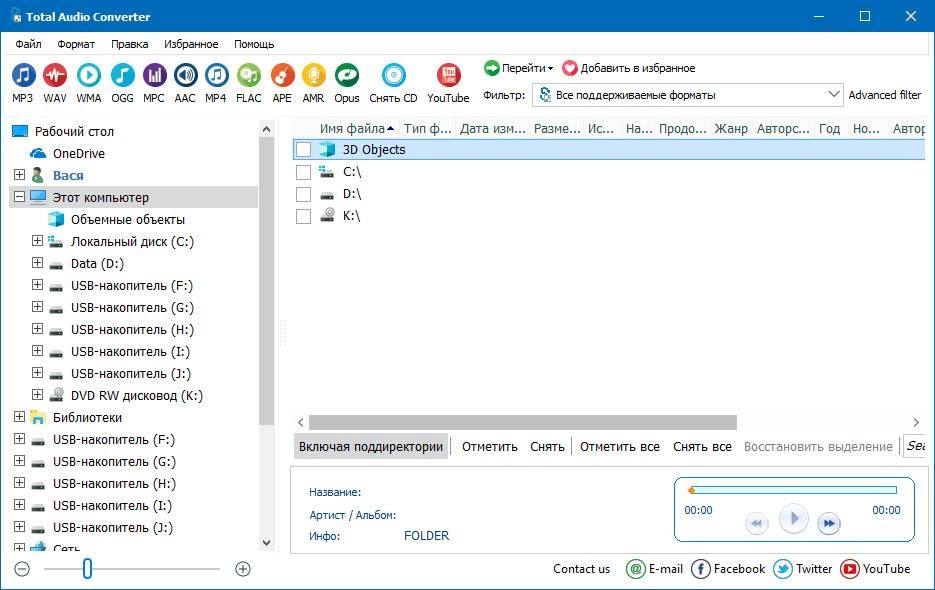Select the OGG format icon
This screenshot has height=590, width=935.
click(122, 76)
